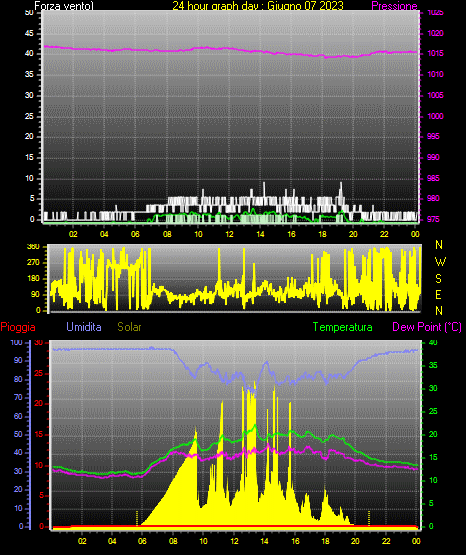Click the Dew Point (°C) legend label
The width and height of the screenshot is (466, 555).
[x=427, y=327]
